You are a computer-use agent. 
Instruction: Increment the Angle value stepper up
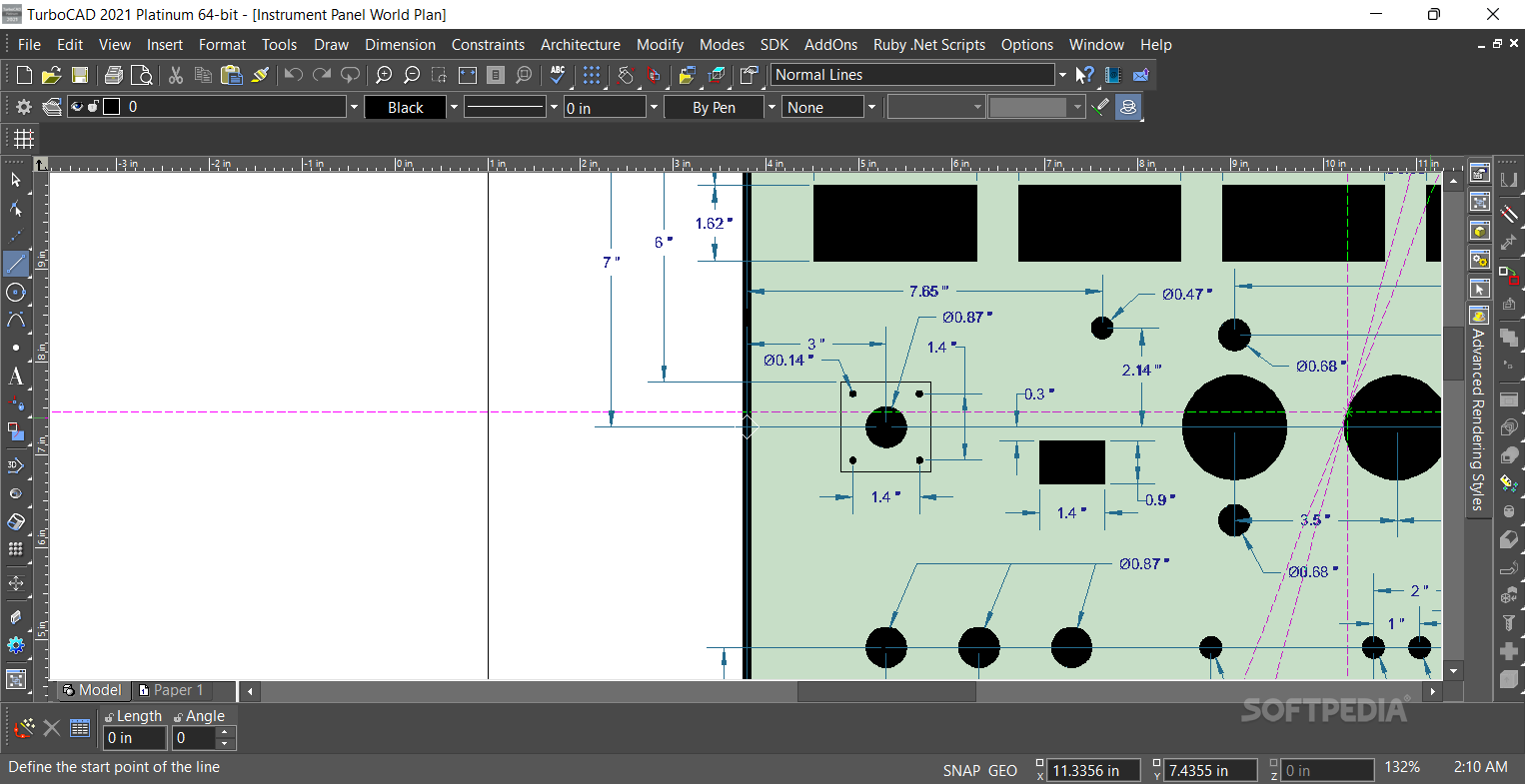pyautogui.click(x=225, y=732)
